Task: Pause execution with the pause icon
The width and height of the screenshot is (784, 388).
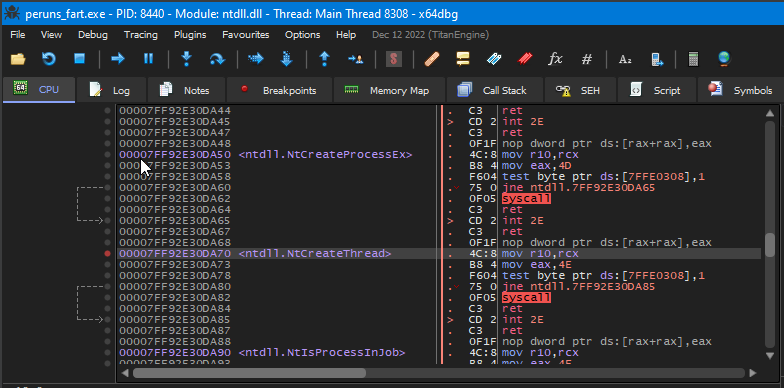Action: tap(148, 59)
